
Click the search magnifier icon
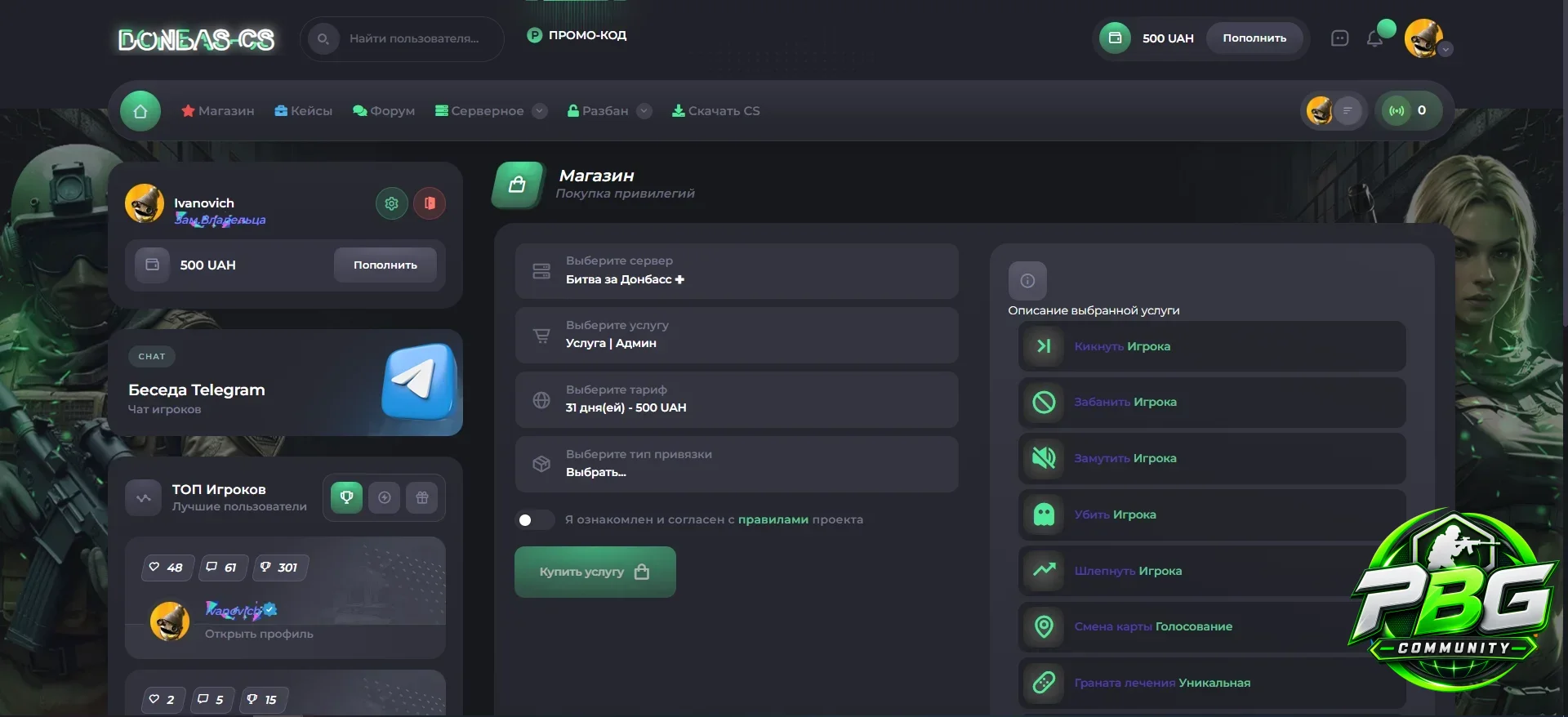[323, 38]
